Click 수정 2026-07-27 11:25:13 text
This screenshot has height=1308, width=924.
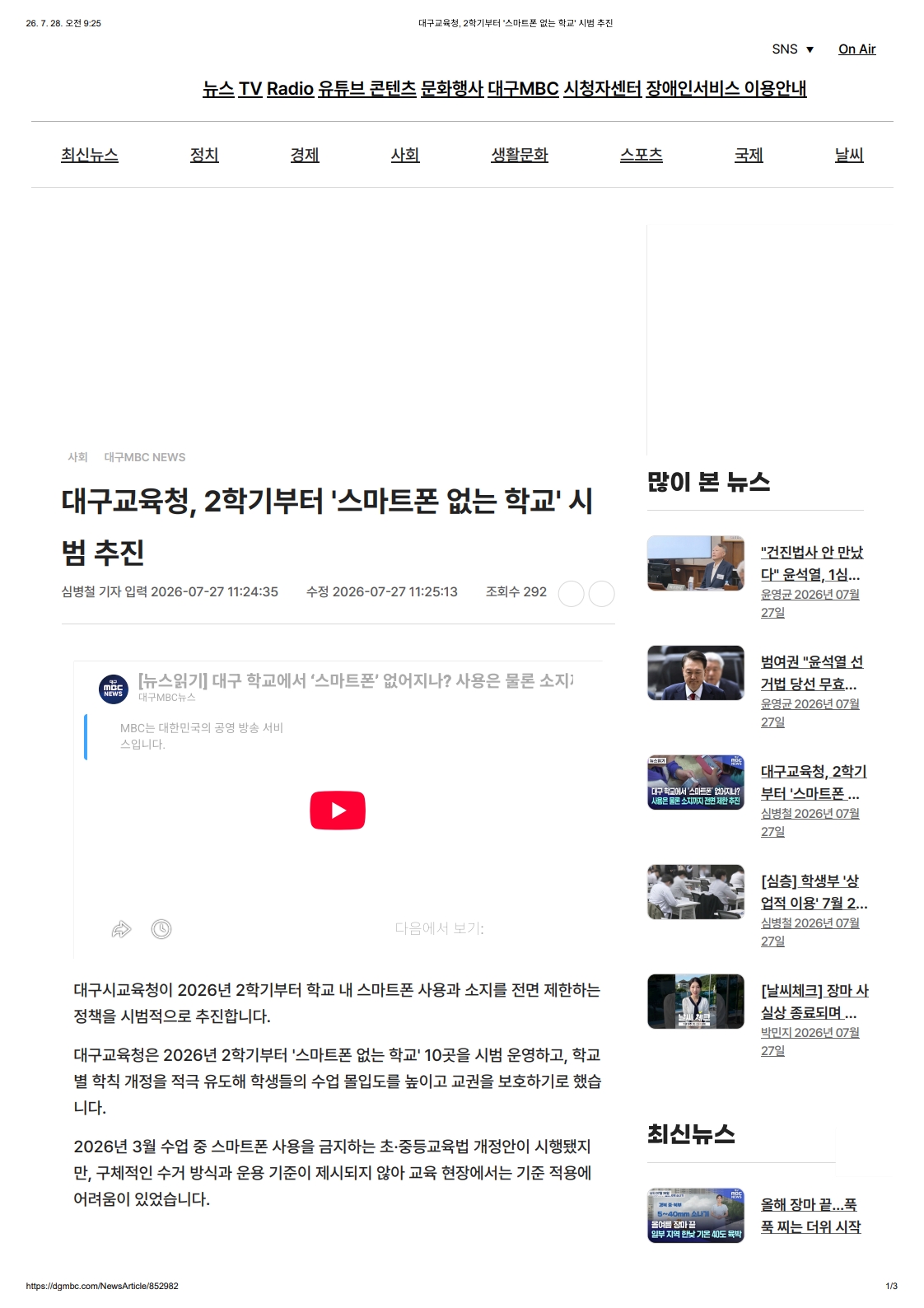pos(382,591)
